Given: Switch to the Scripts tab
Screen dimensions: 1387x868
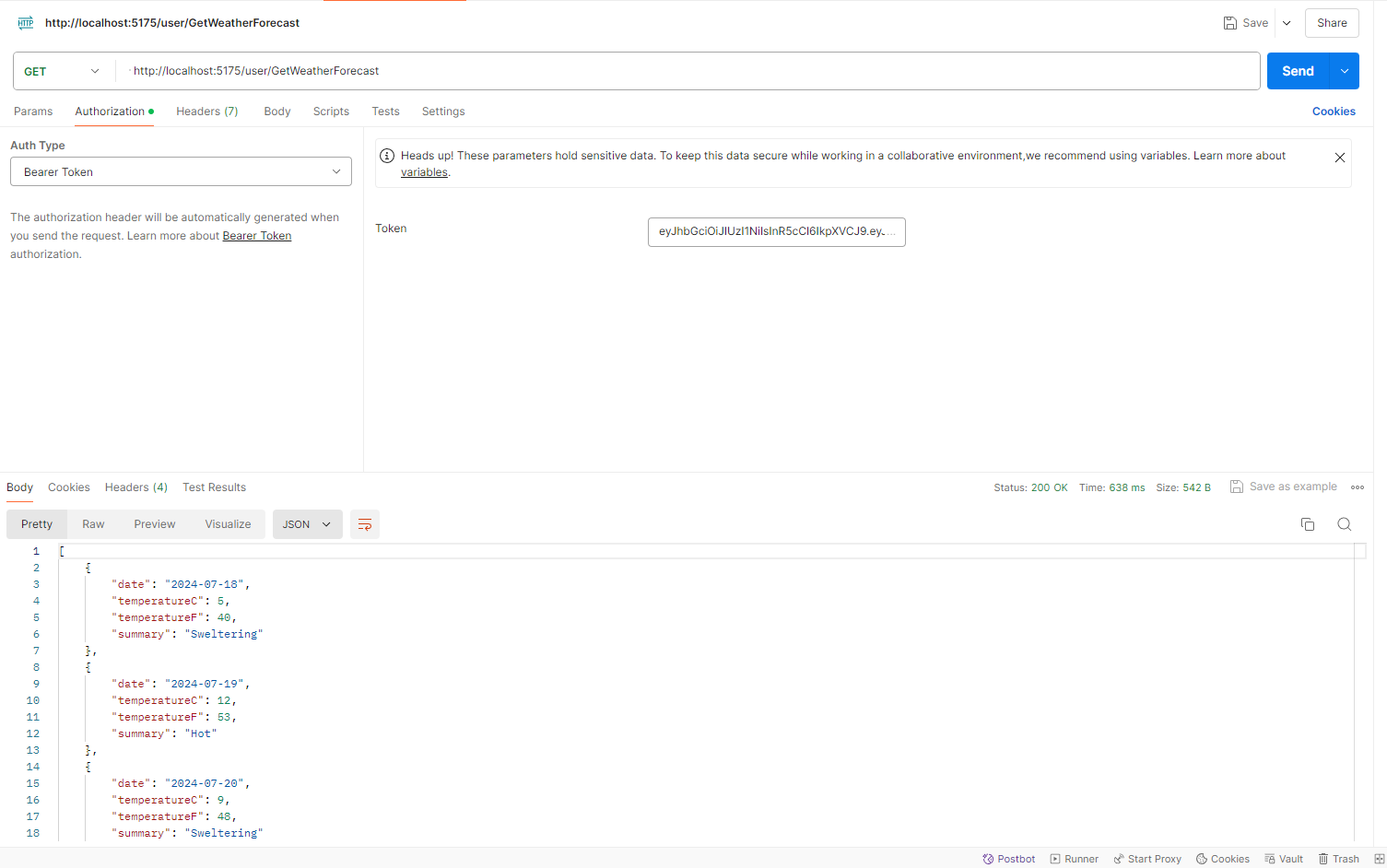Looking at the screenshot, I should coord(331,111).
